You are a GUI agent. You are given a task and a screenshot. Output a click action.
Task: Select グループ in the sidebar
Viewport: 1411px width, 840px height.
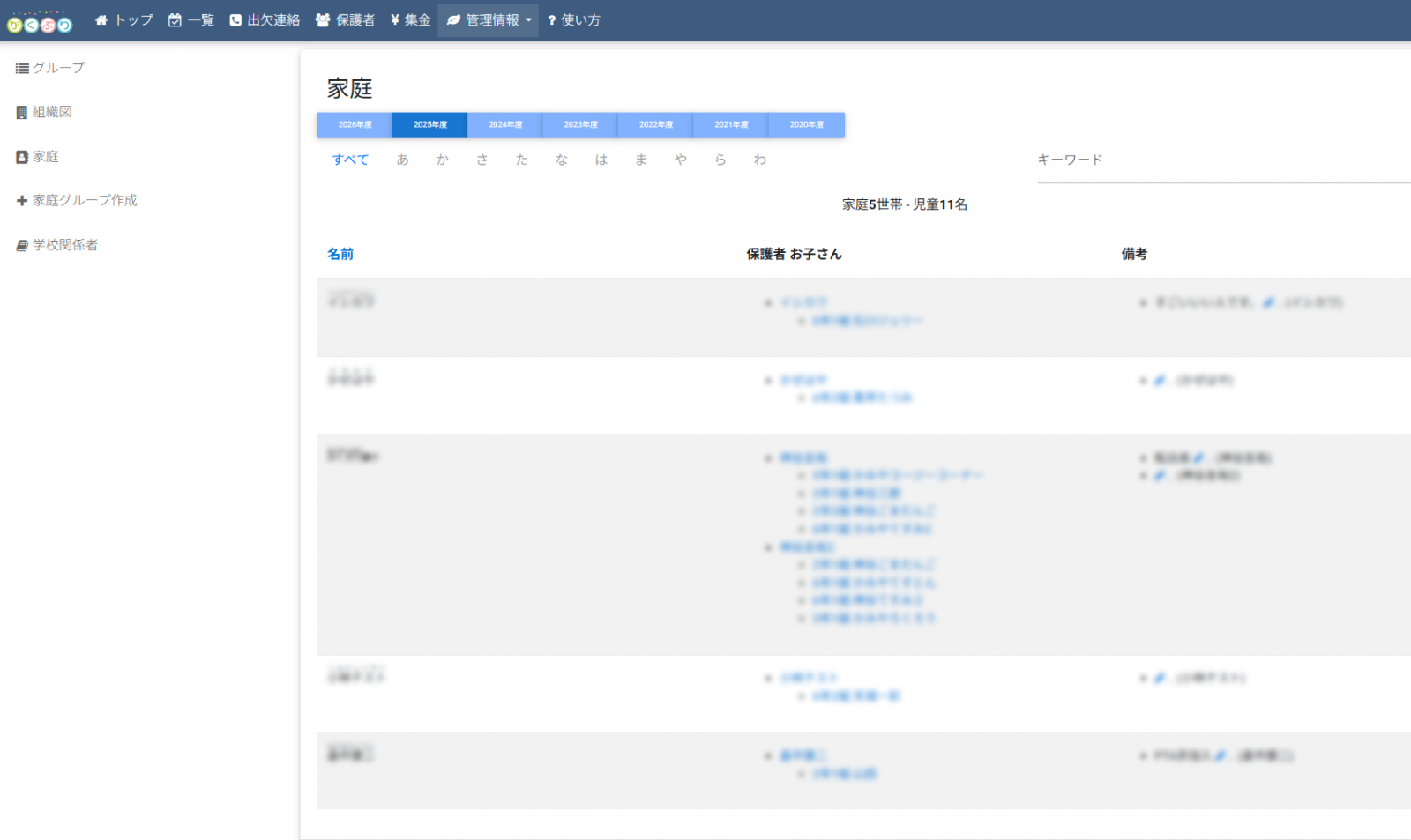tap(50, 68)
